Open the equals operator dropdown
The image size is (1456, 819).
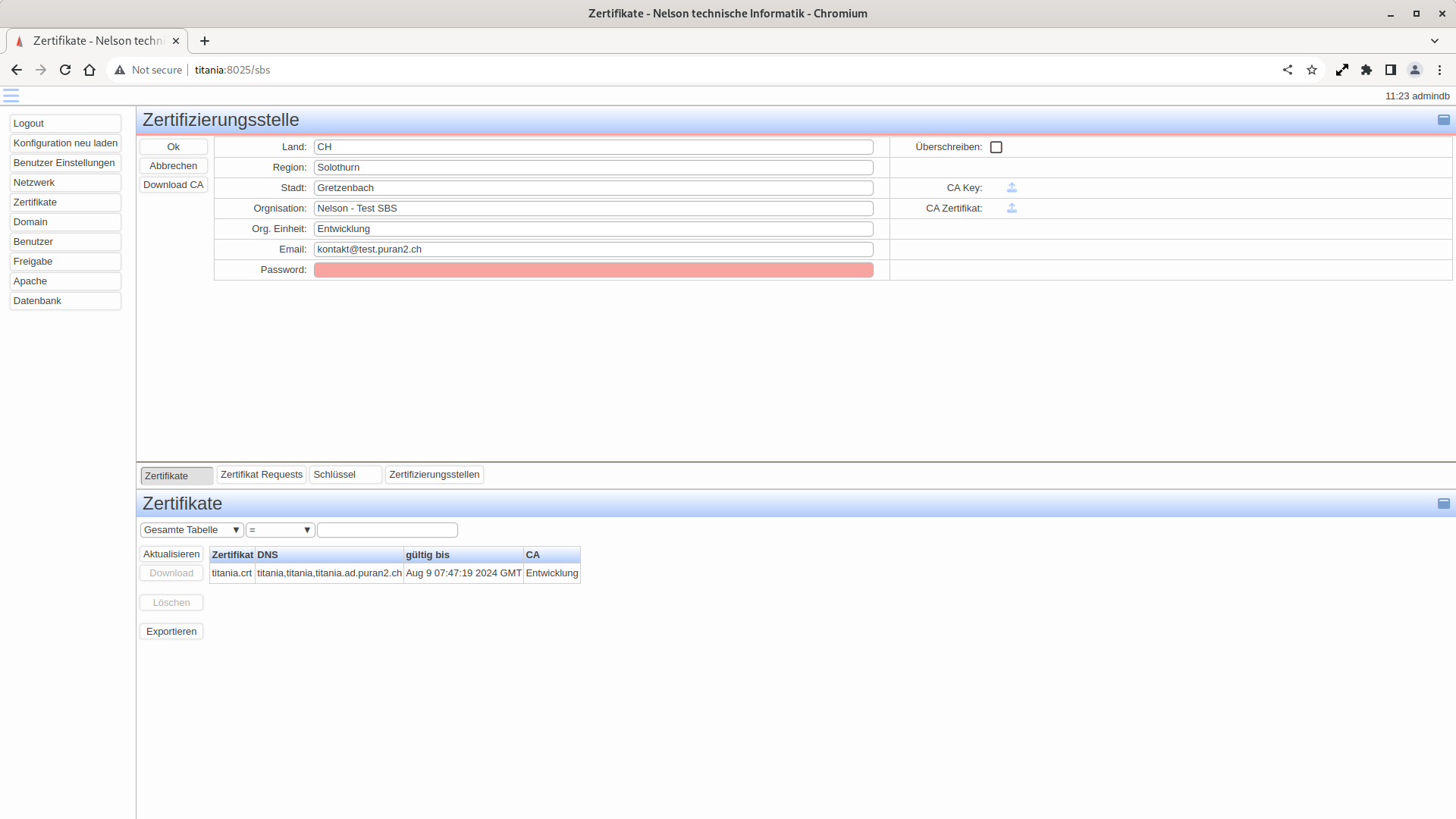[x=280, y=530]
